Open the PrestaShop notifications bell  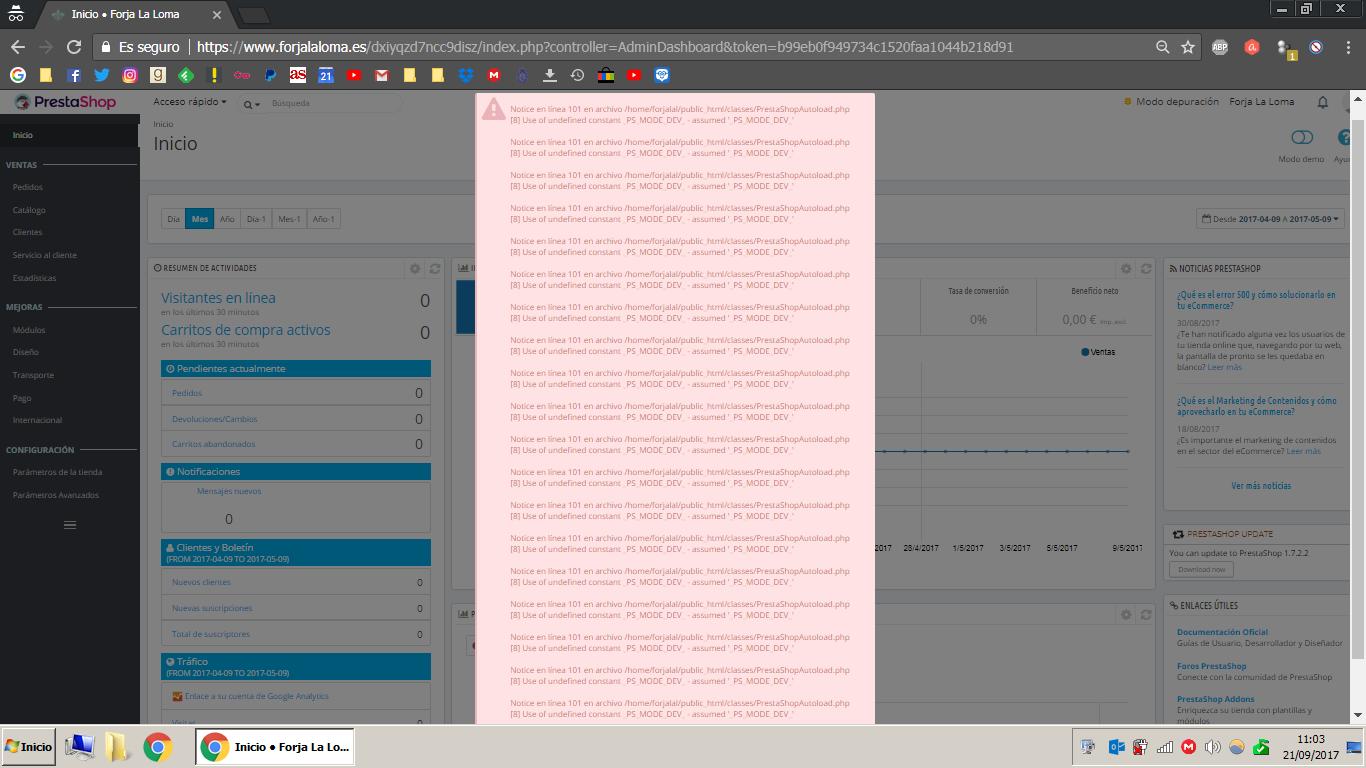(x=1322, y=102)
